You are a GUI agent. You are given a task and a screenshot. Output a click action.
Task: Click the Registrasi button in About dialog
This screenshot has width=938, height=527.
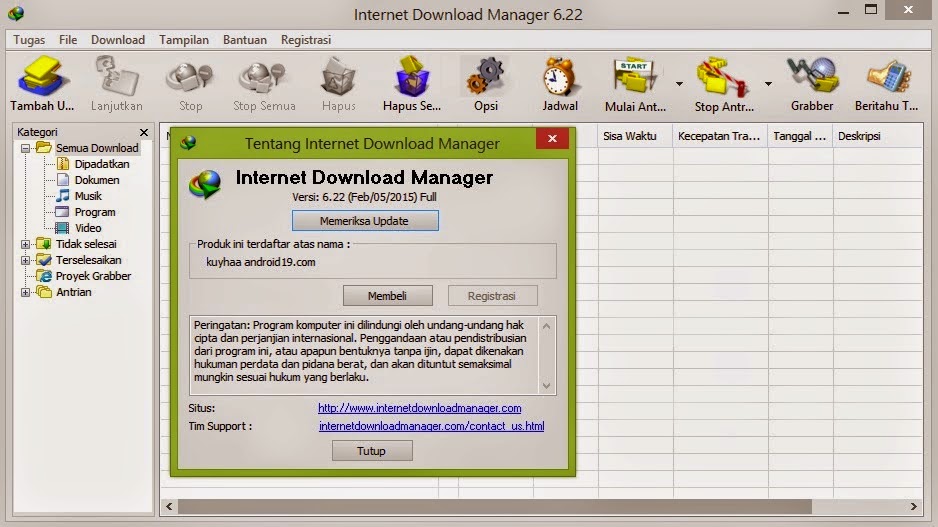[492, 296]
